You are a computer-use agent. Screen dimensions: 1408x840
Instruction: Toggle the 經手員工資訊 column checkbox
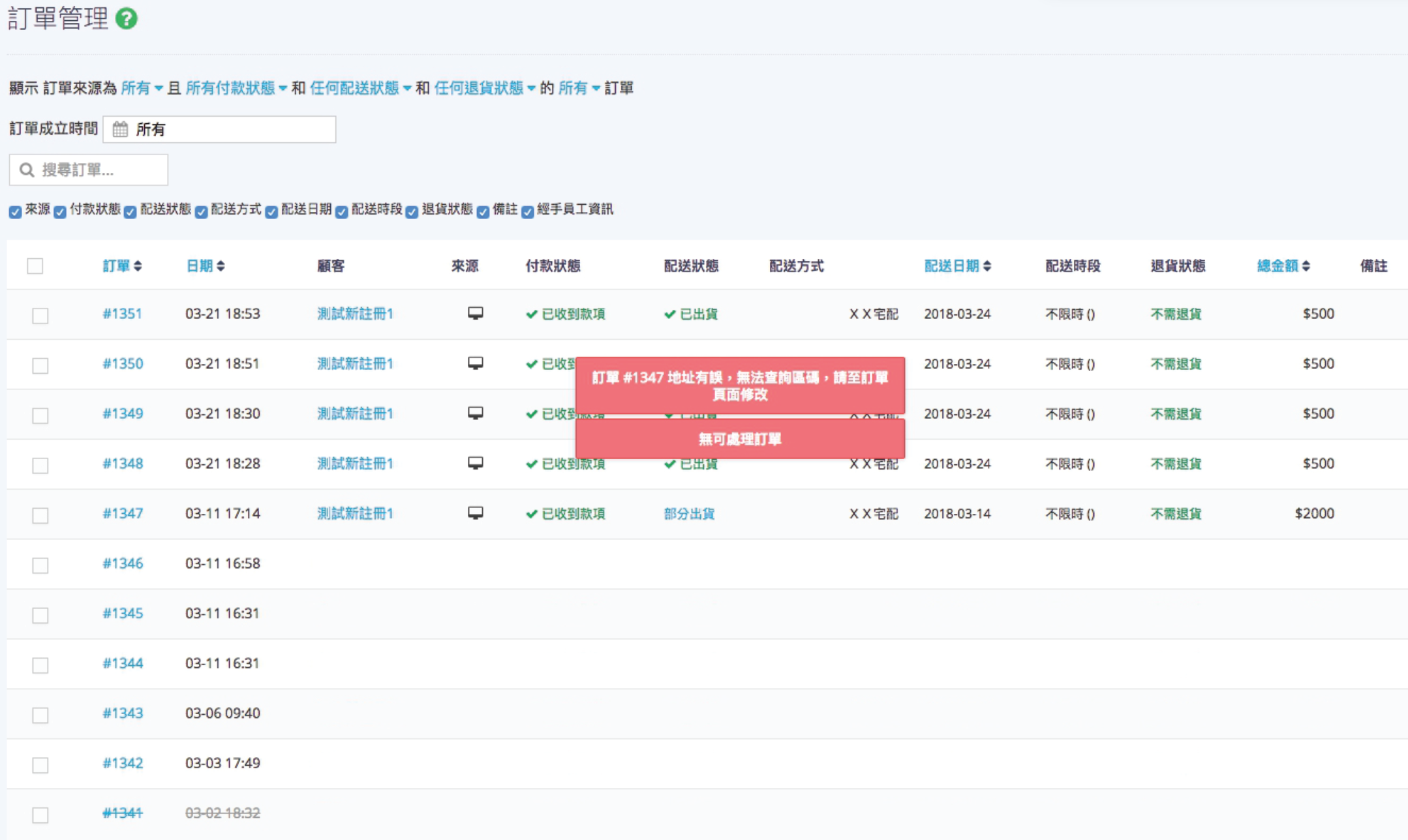[527, 212]
